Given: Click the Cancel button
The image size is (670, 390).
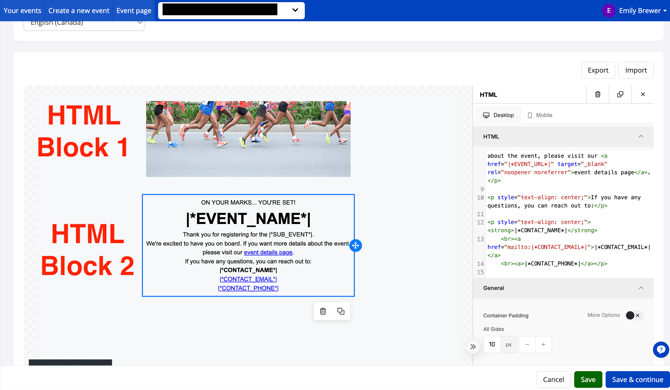Looking at the screenshot, I should click(553, 379).
